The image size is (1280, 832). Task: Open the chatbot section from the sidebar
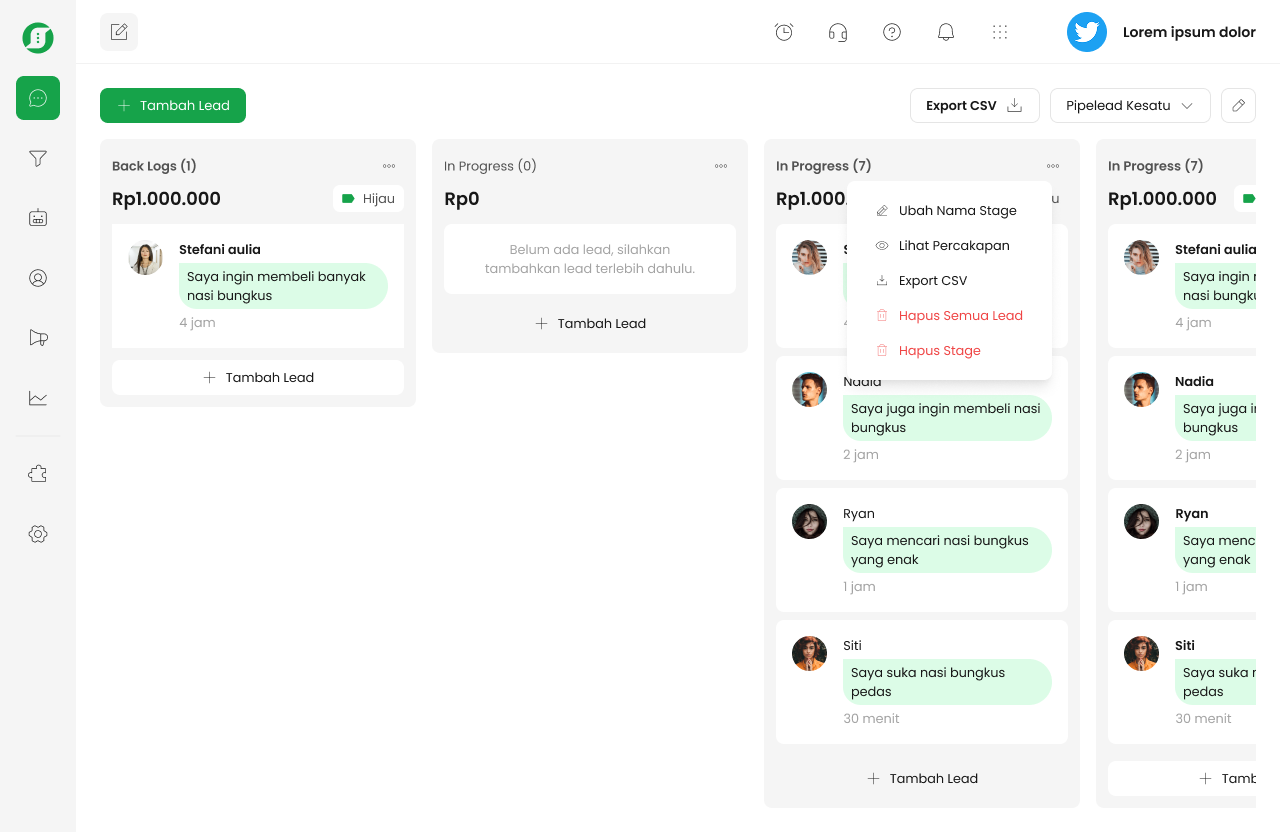coord(37,217)
